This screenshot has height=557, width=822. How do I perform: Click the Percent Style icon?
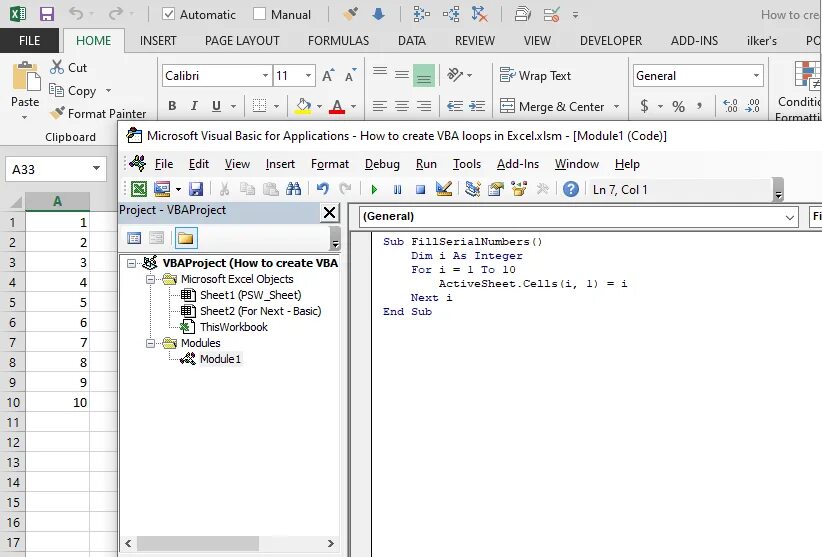pos(678,106)
